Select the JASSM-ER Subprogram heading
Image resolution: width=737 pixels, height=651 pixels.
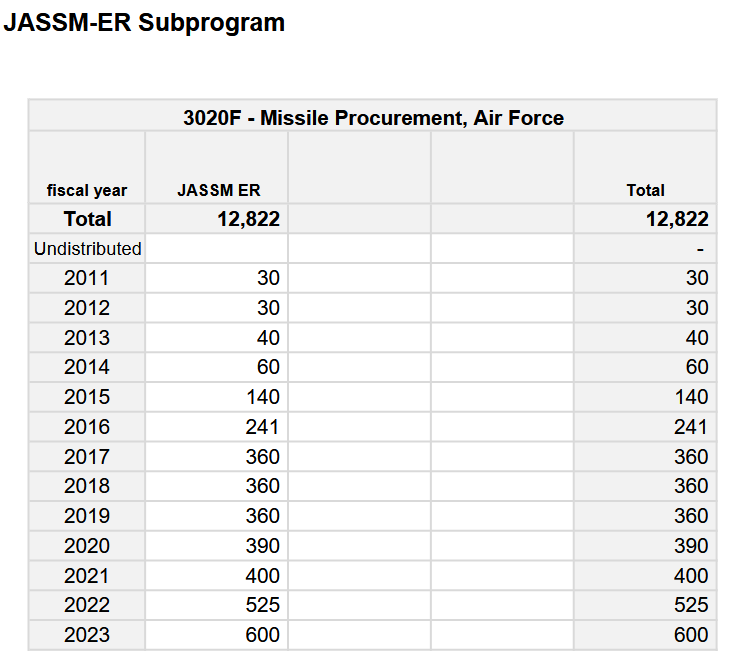pyautogui.click(x=144, y=23)
